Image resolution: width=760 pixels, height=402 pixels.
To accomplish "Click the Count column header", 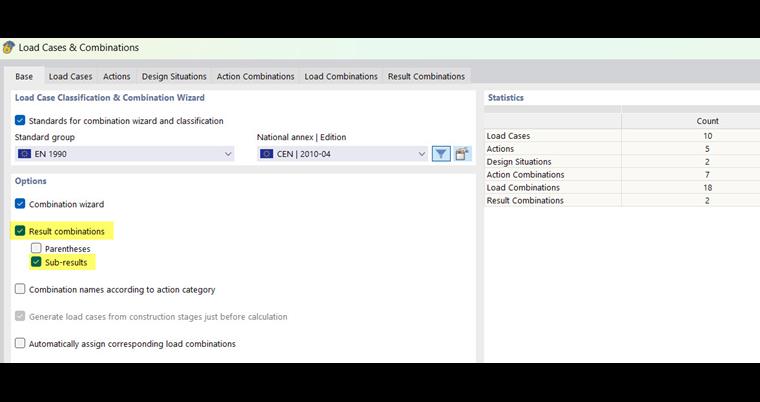I will [707, 121].
